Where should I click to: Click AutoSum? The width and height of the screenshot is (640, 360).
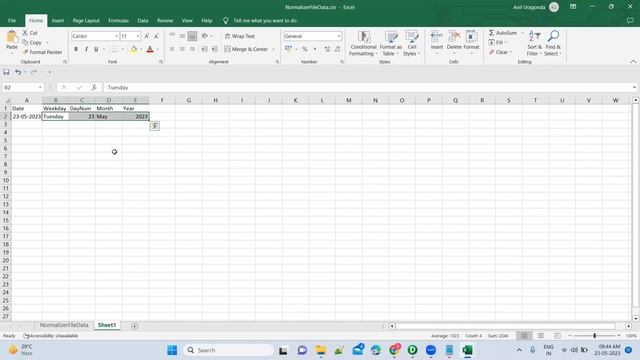tap(503, 33)
